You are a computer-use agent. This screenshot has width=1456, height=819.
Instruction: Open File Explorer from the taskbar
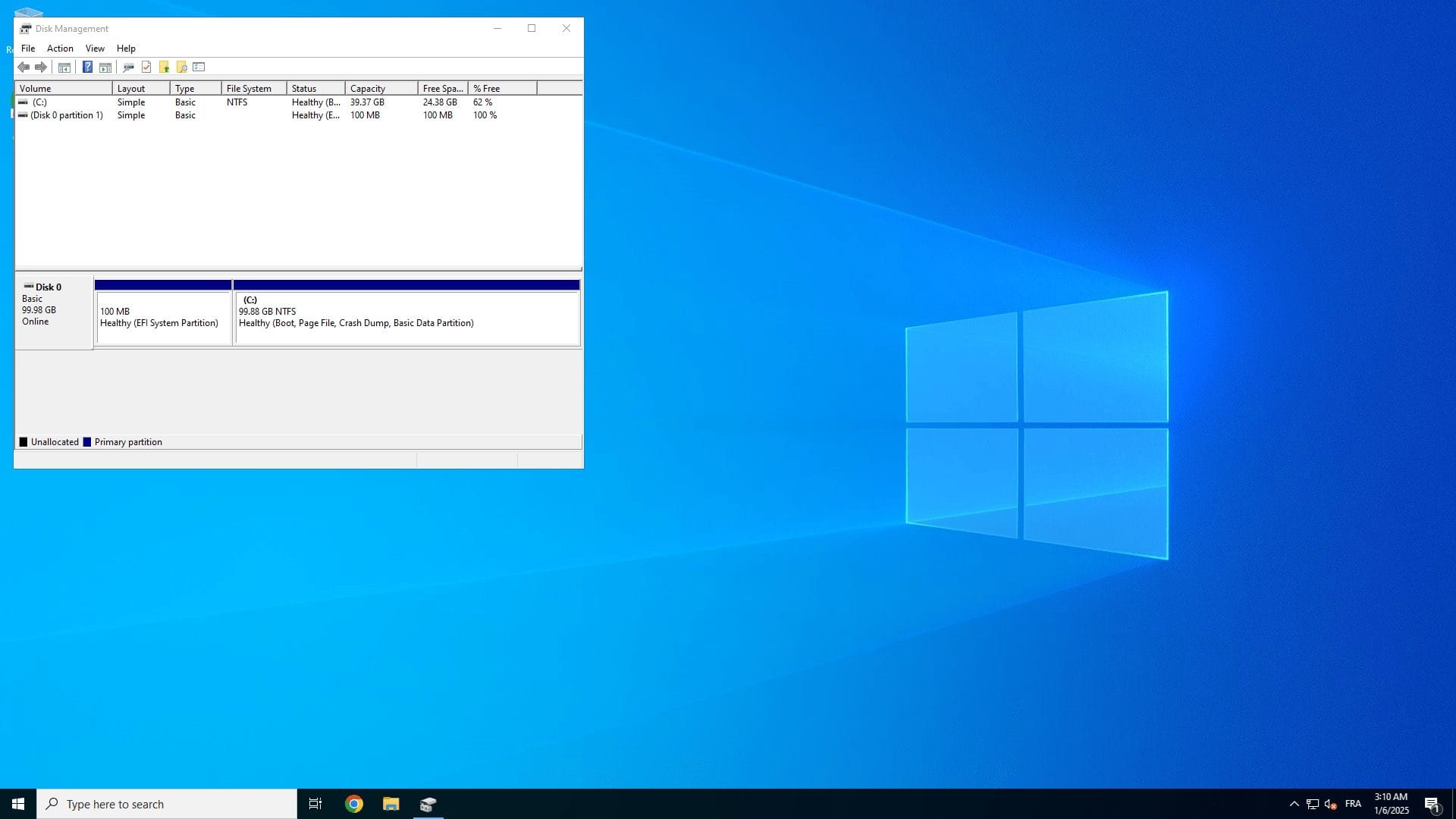[x=391, y=804]
